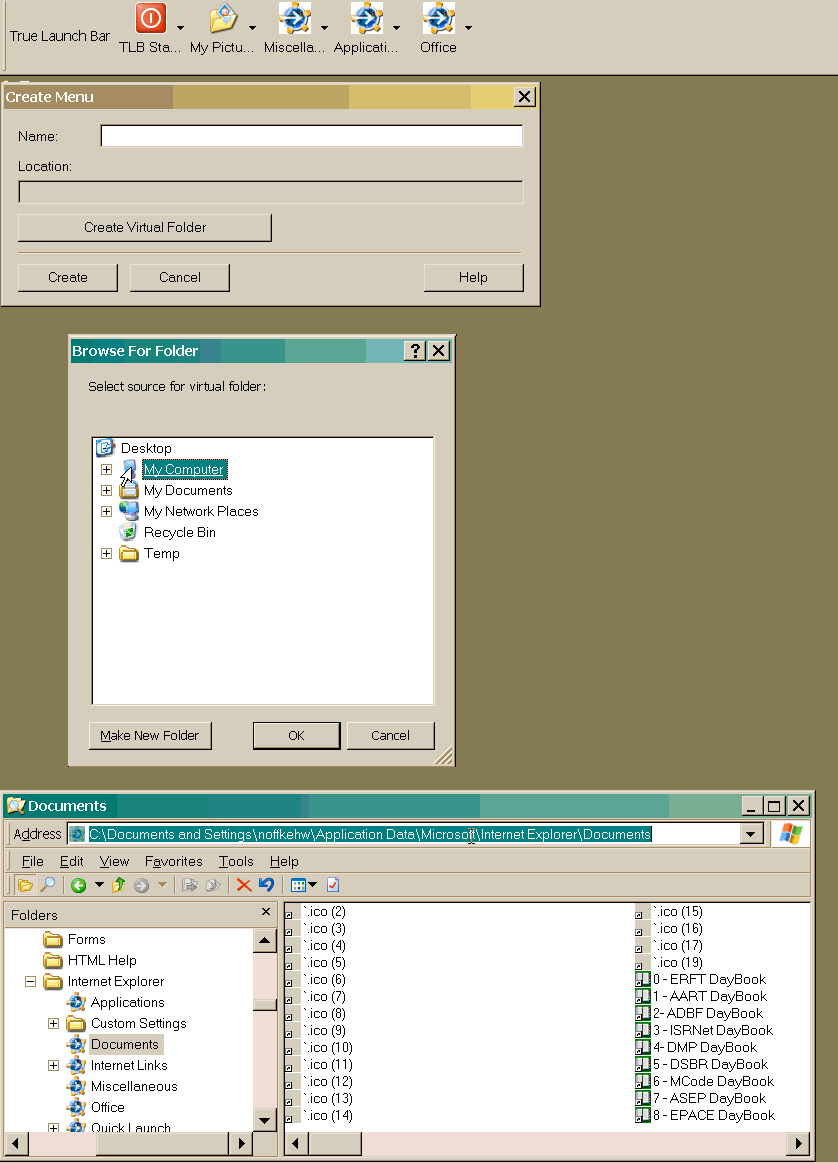Open the Address bar dropdown arrow
Viewport: 838px width, 1163px height.
[x=751, y=834]
